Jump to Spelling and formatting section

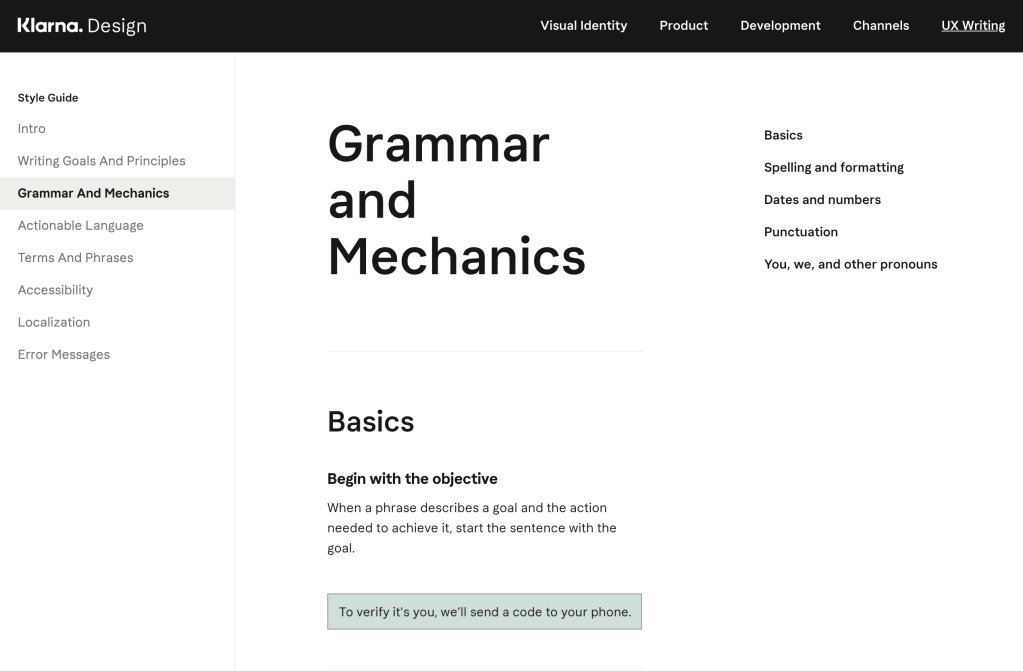click(833, 168)
